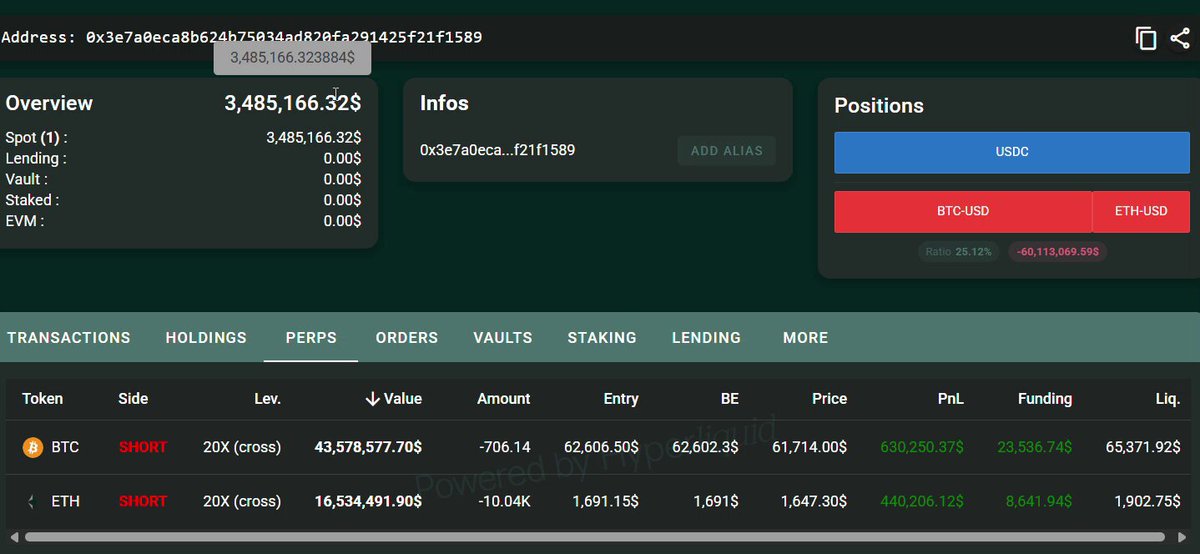The height and width of the screenshot is (554, 1200).
Task: Switch to the Holdings tab
Action: pos(206,338)
